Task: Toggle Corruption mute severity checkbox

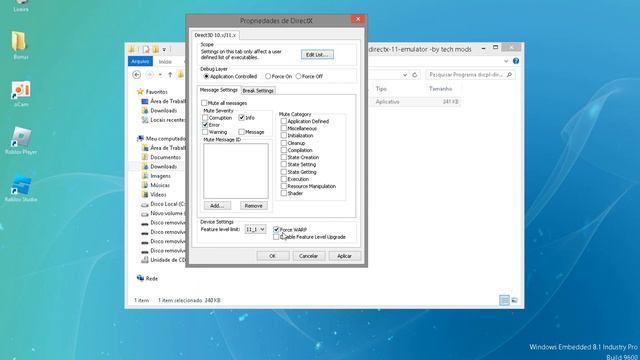Action: 205,118
